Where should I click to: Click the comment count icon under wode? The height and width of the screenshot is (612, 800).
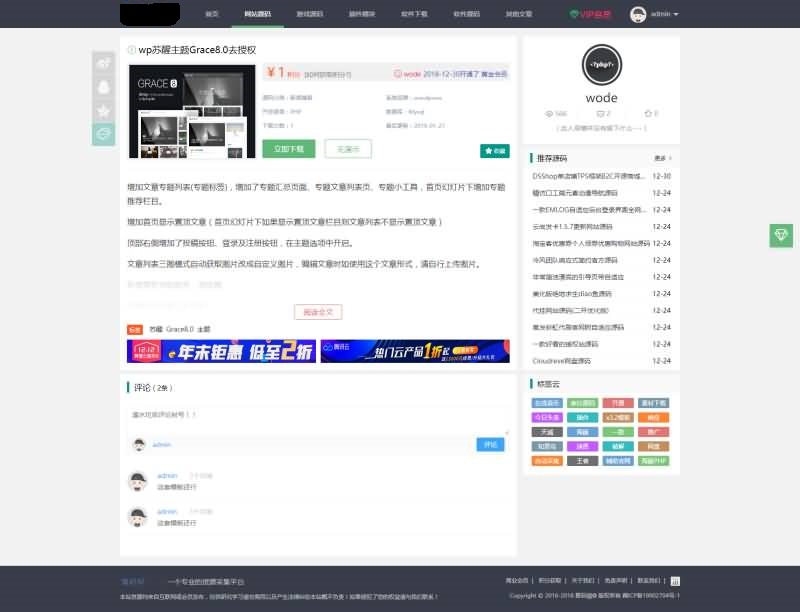click(x=600, y=114)
